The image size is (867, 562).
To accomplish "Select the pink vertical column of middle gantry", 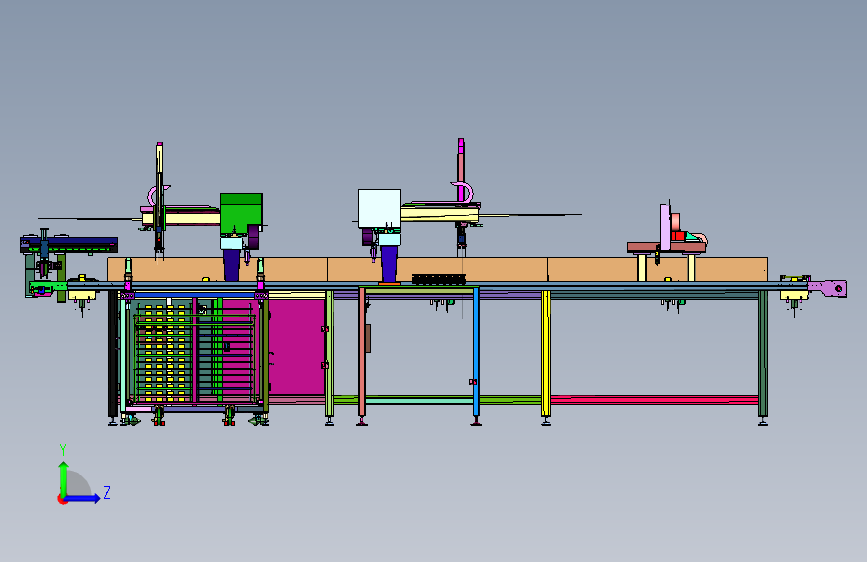I will click(x=461, y=170).
